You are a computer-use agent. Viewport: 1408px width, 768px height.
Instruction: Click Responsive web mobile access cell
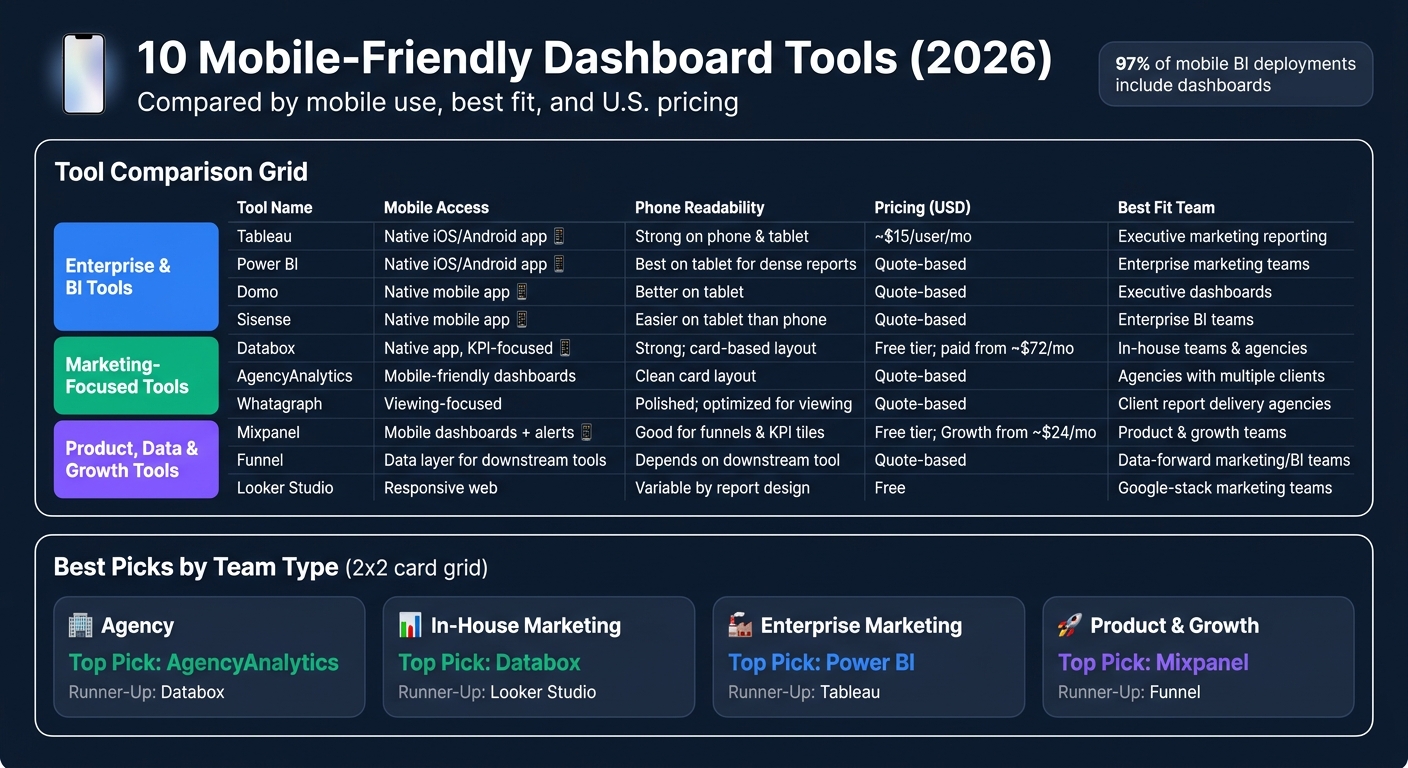point(441,489)
